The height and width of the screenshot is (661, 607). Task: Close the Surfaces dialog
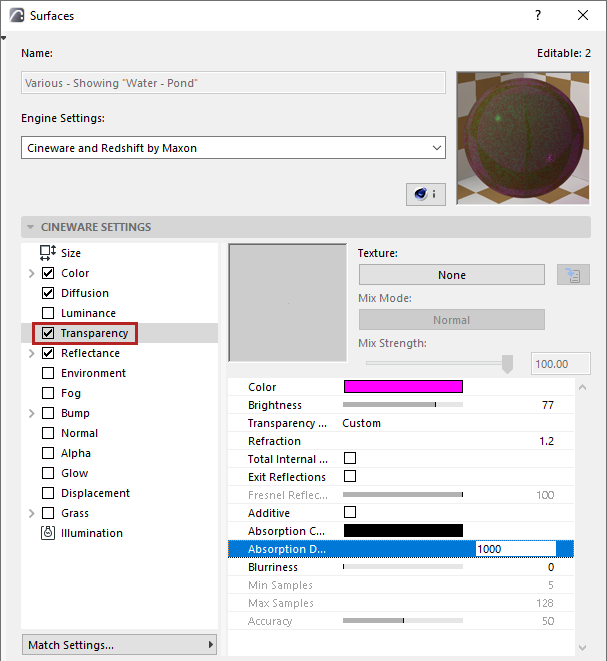583,16
